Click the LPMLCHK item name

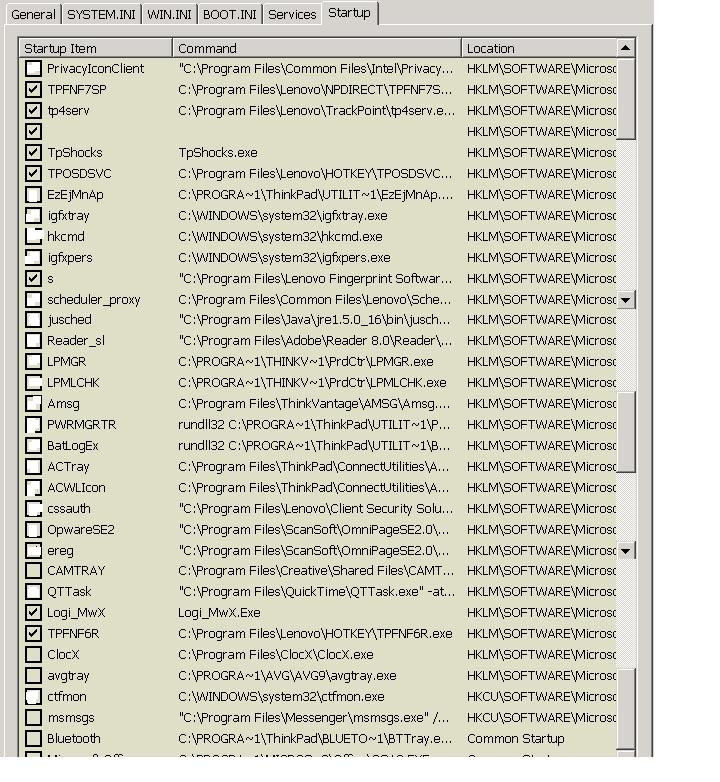(73, 383)
